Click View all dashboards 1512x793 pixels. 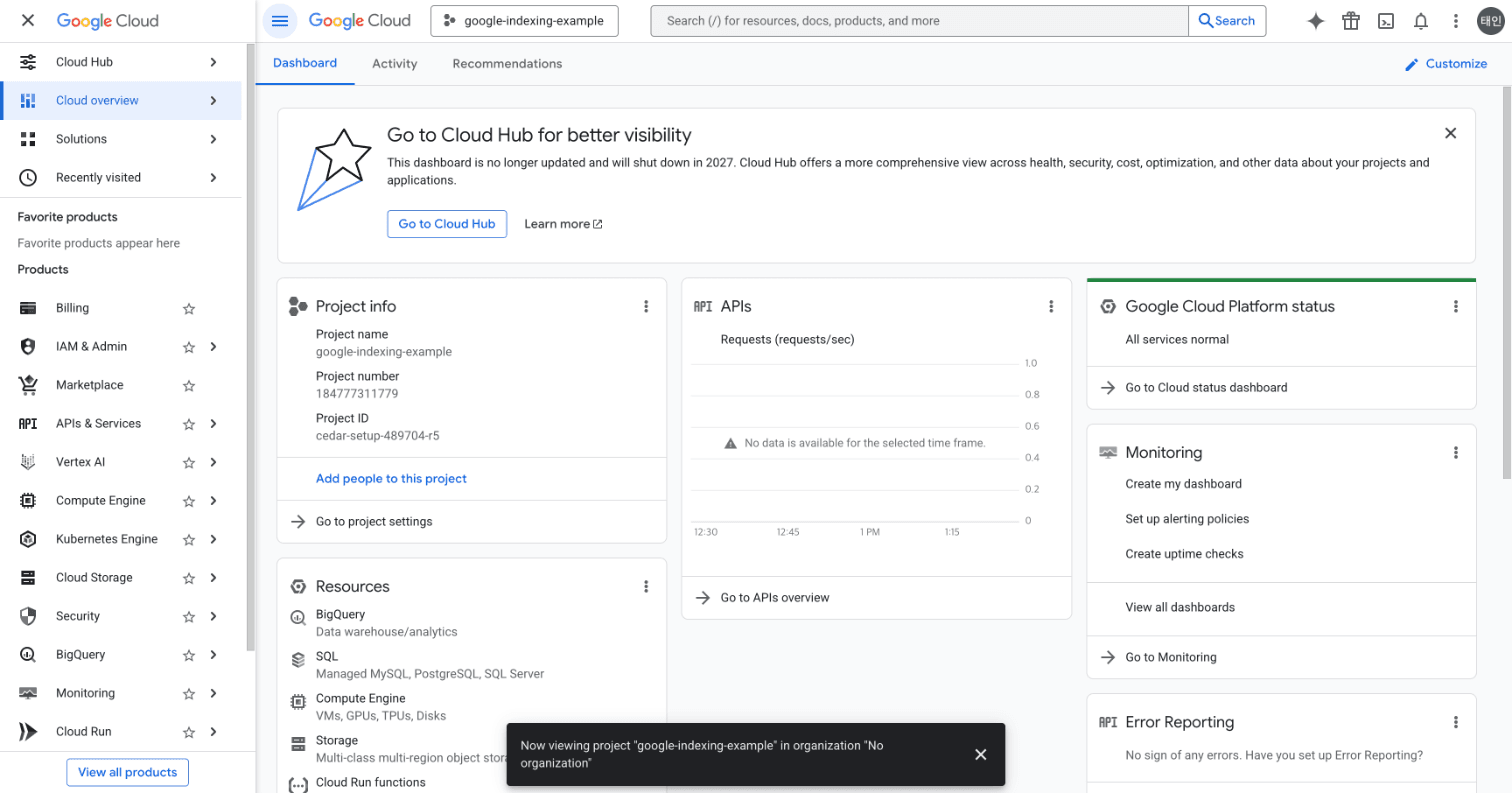1180,607
